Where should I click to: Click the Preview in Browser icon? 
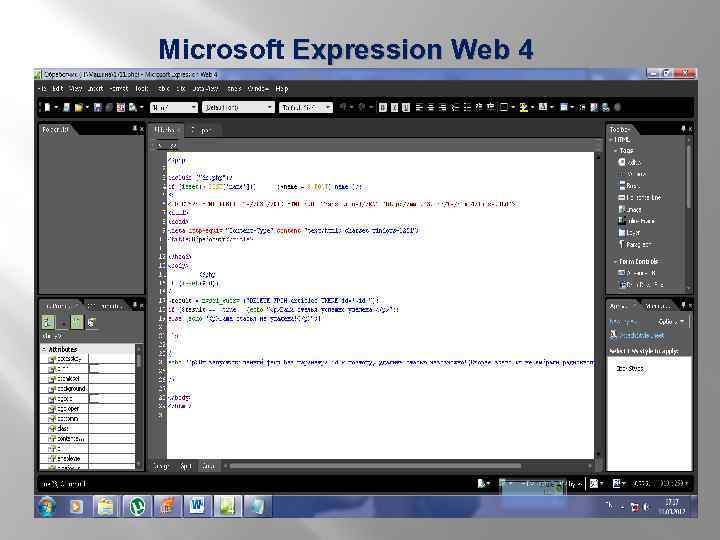(x=133, y=107)
